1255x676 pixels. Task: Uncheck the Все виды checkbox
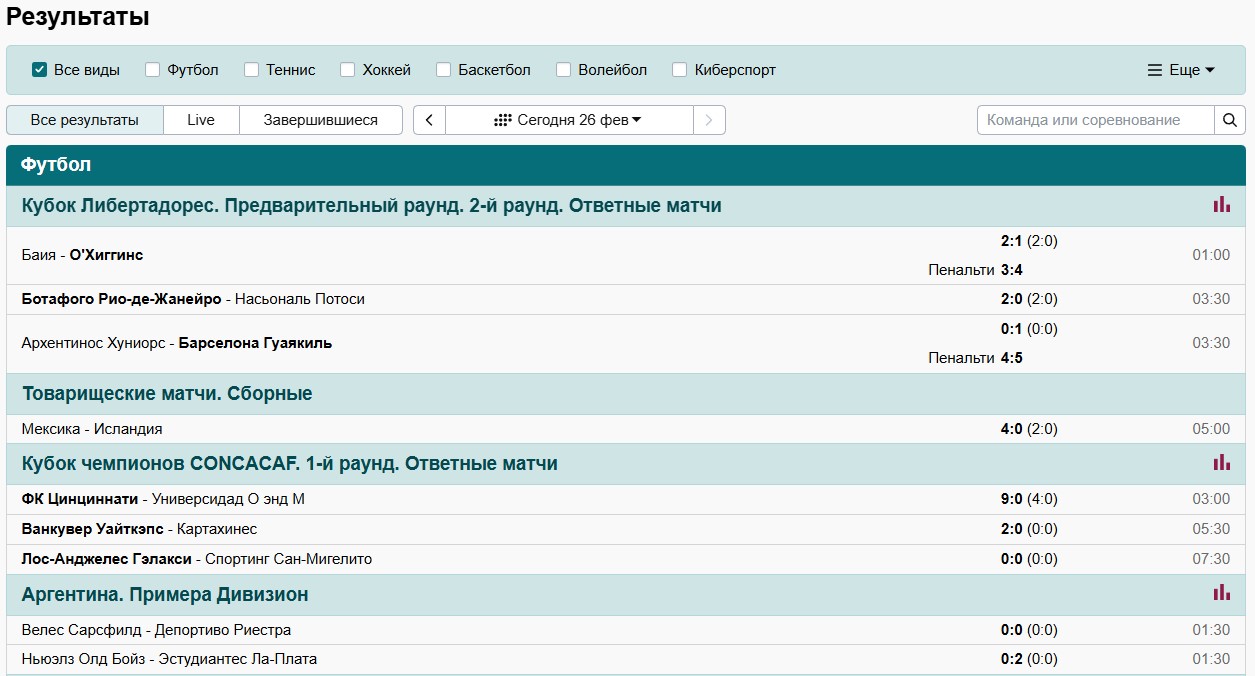tap(40, 70)
